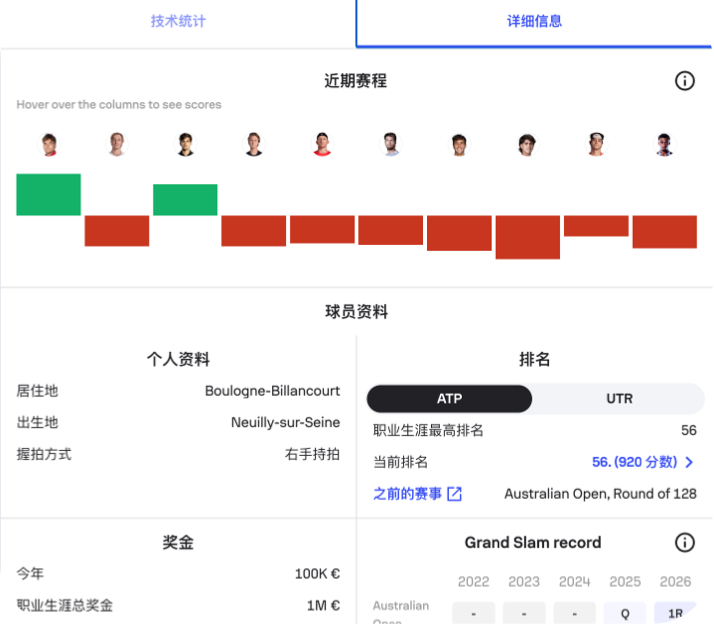Click the first green win bar
The height and width of the screenshot is (624, 714).
coord(49,195)
